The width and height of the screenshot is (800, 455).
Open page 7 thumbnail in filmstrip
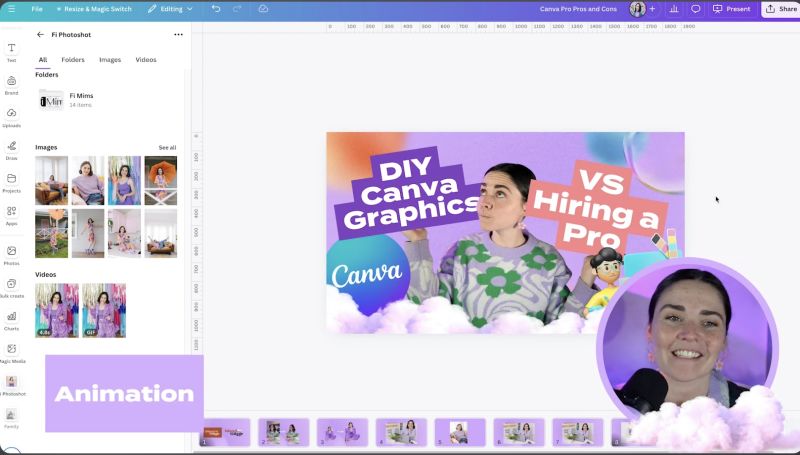[x=578, y=433]
